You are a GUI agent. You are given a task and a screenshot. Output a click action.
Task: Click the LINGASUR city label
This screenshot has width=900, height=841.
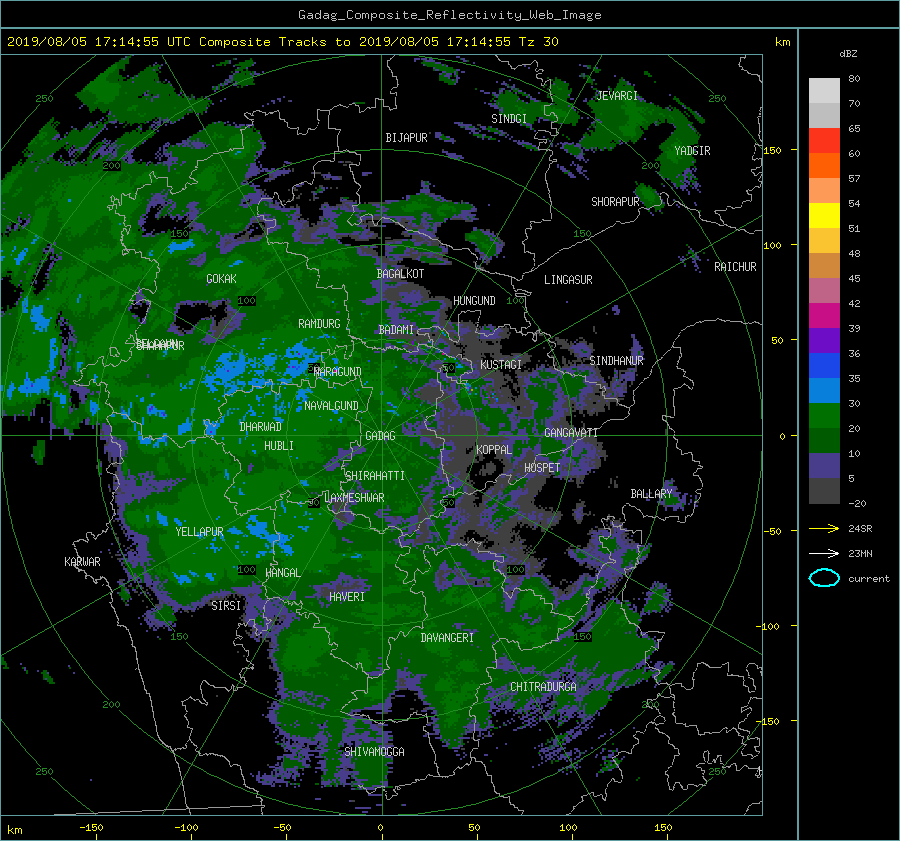coord(568,280)
